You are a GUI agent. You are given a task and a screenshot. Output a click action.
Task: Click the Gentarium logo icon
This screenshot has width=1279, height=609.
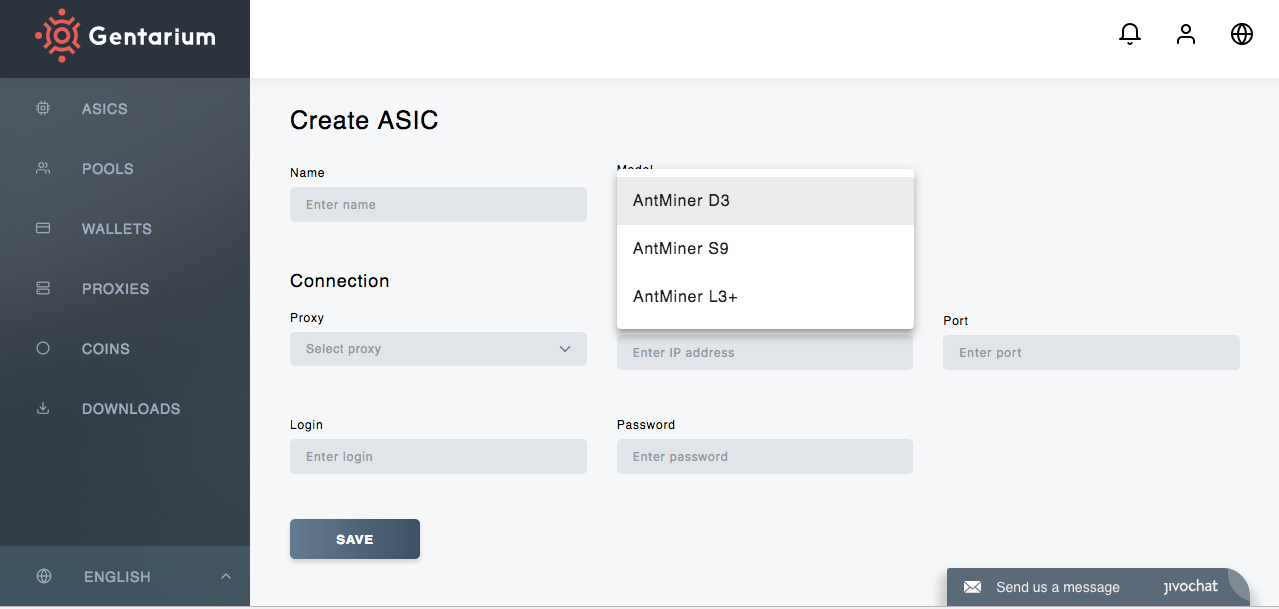point(57,36)
